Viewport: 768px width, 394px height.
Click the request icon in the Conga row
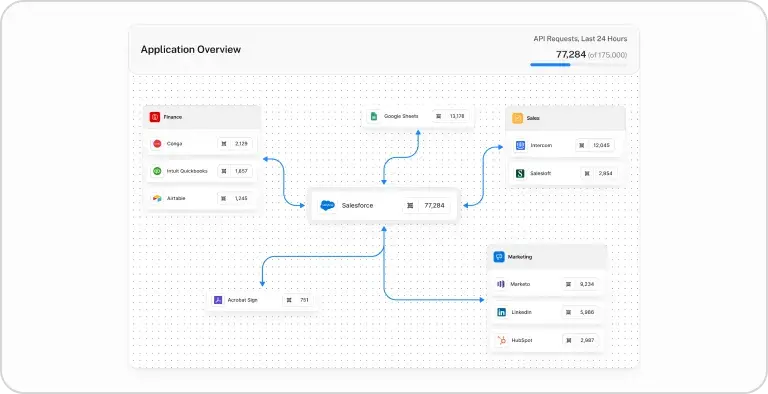click(x=224, y=144)
